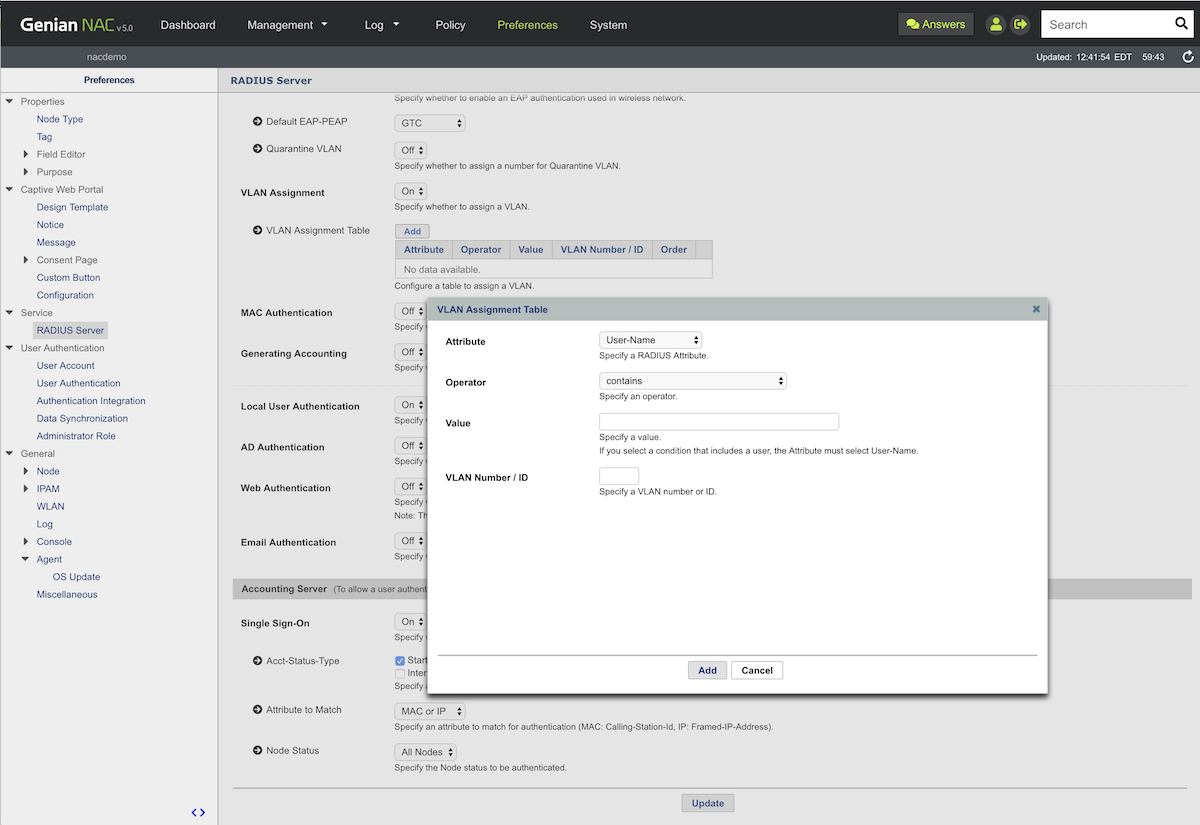The height and width of the screenshot is (825, 1200).
Task: Click the search magnifier icon
Action: click(x=1180, y=22)
